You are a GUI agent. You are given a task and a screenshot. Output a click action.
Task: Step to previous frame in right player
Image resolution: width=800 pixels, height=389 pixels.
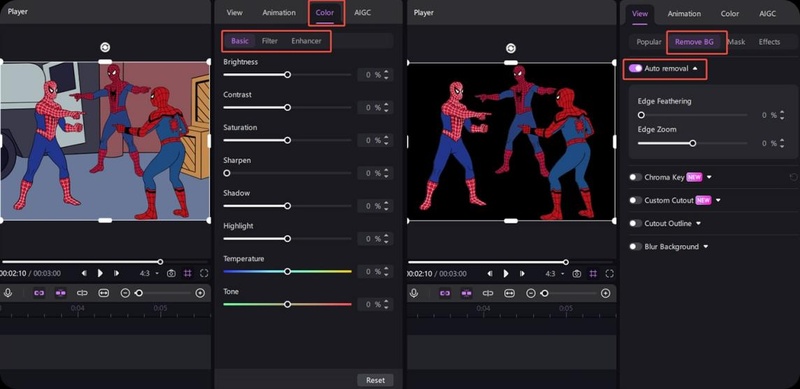point(490,274)
